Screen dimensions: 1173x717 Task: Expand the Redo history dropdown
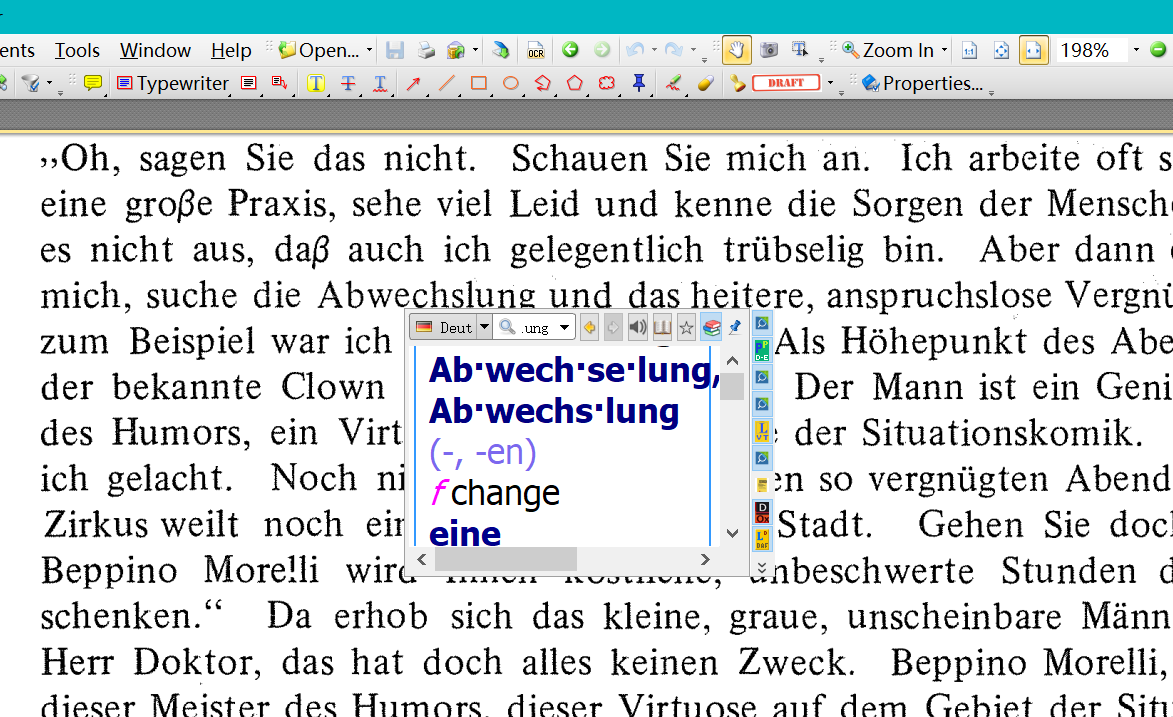(693, 50)
